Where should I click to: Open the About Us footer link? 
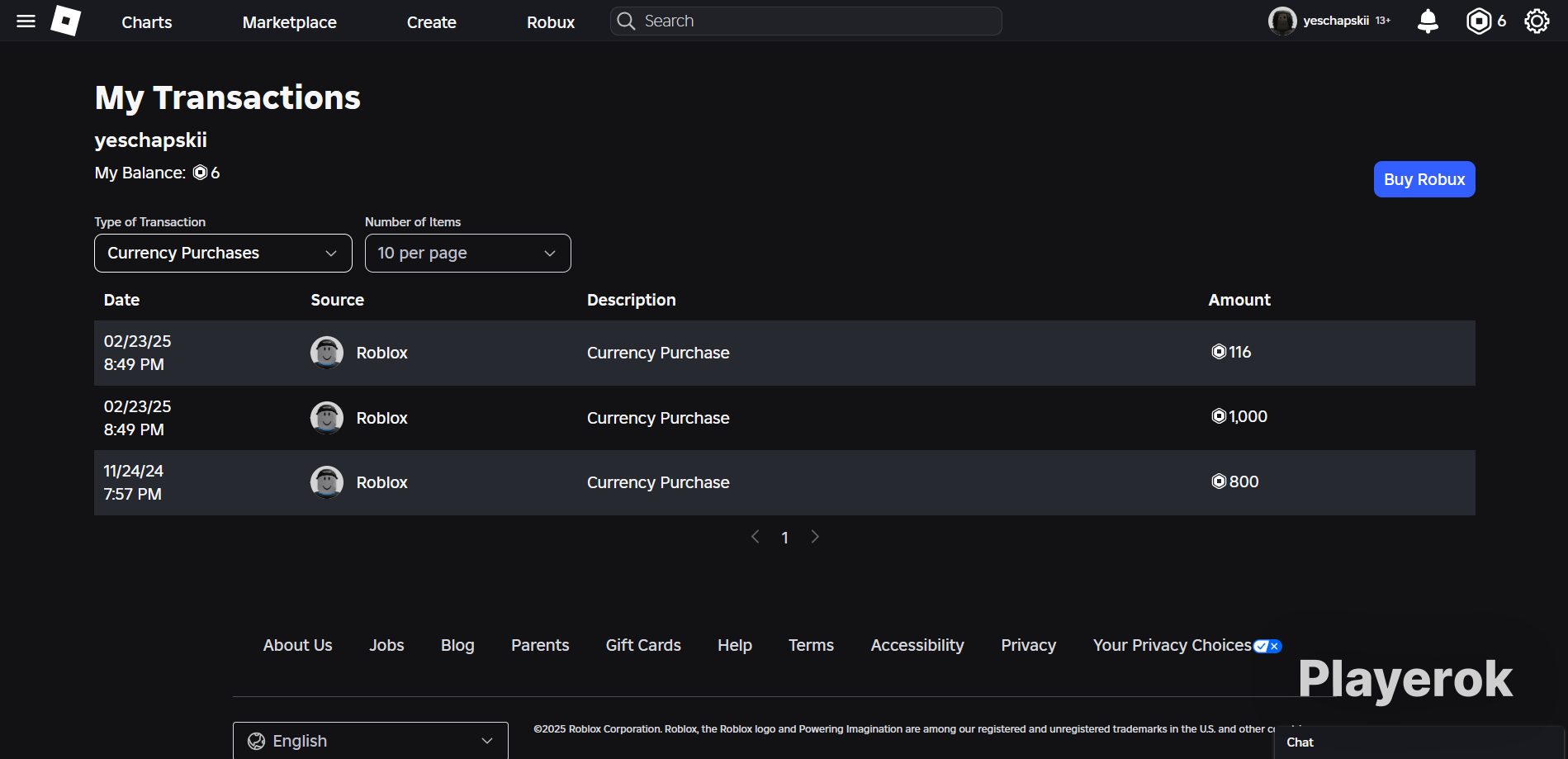click(x=298, y=645)
